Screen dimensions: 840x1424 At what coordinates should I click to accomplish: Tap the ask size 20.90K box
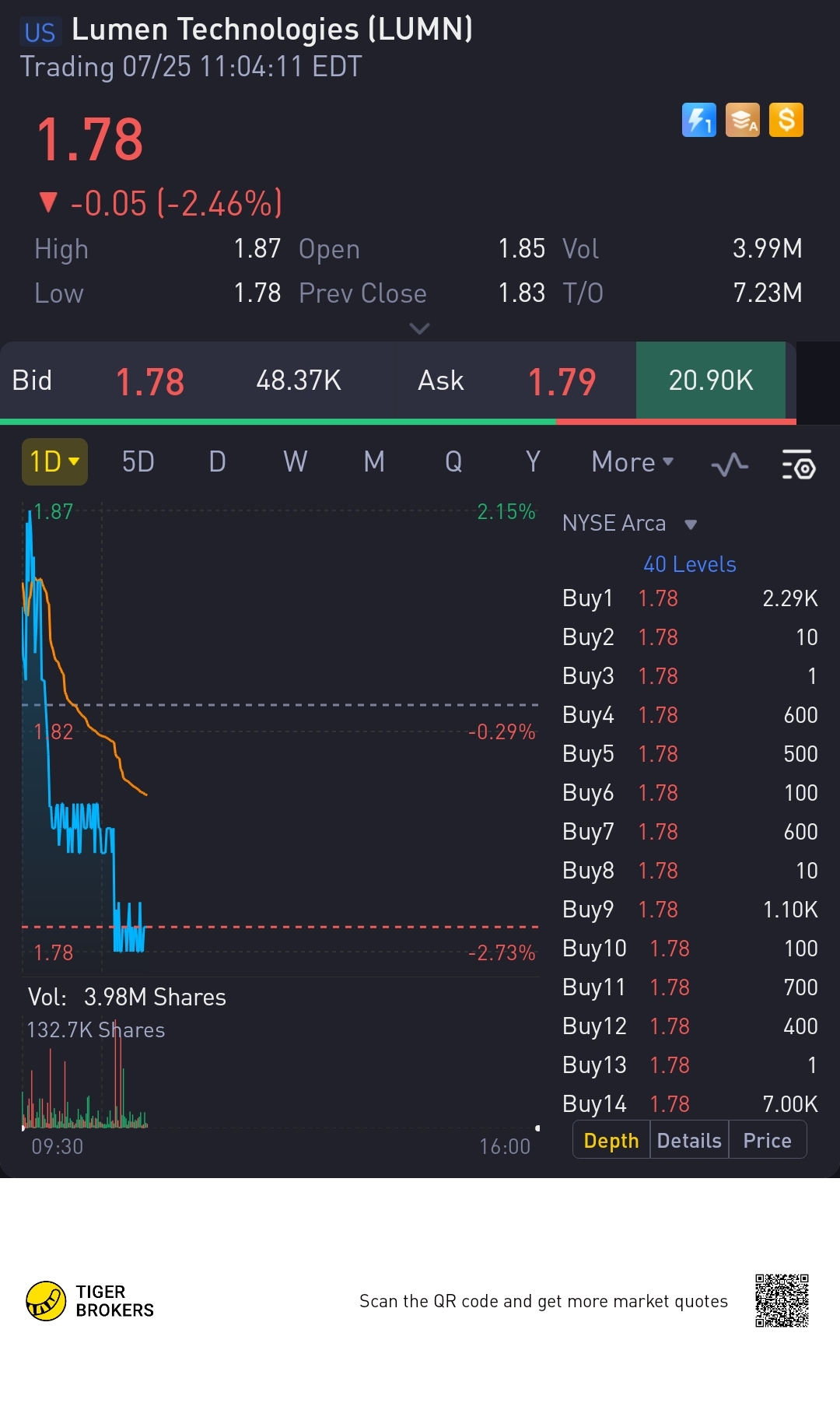pyautogui.click(x=711, y=380)
